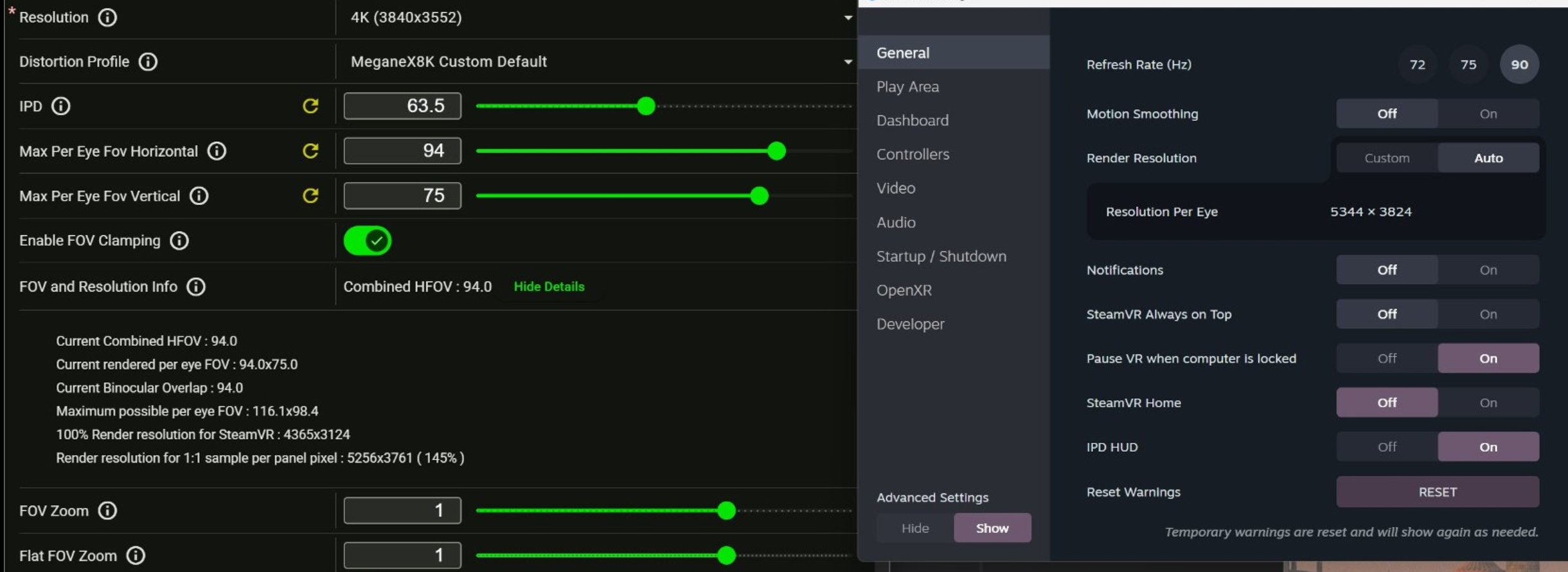
Task: Click 'Current rendered per eye FOV : 94.0x75.0' line
Action: point(177,365)
